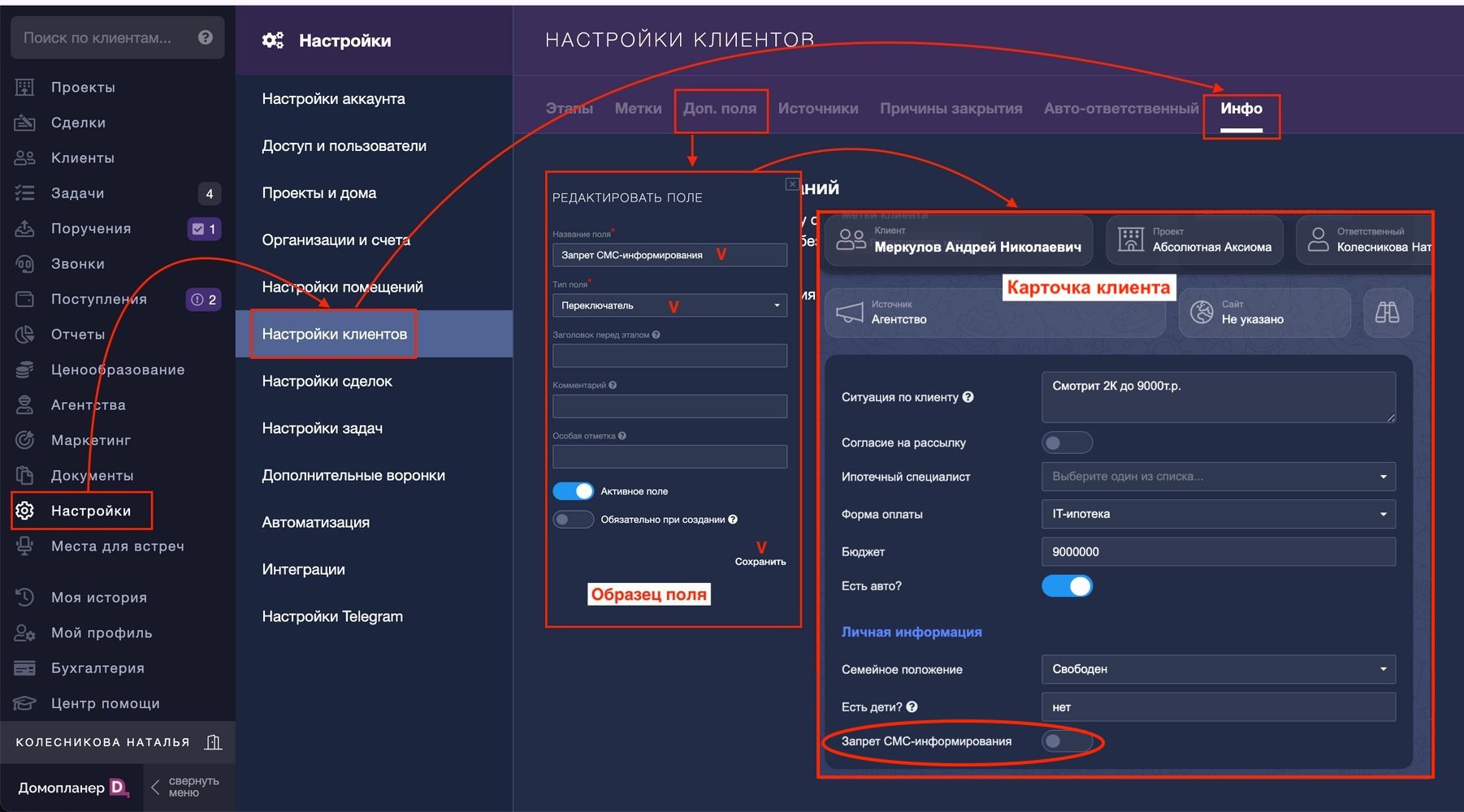Click help icon next to Ситуация по клиенту
The image size is (1464, 812).
pos(968,397)
